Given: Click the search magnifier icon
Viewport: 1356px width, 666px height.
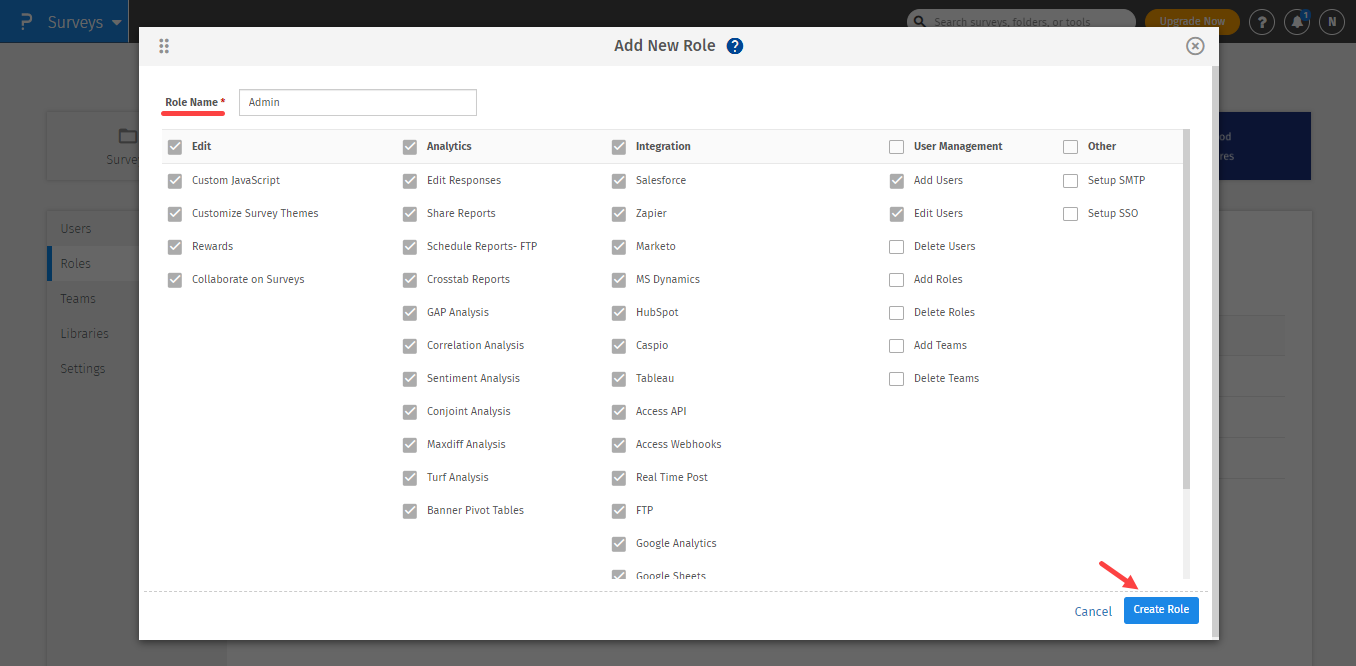Looking at the screenshot, I should tap(920, 21).
